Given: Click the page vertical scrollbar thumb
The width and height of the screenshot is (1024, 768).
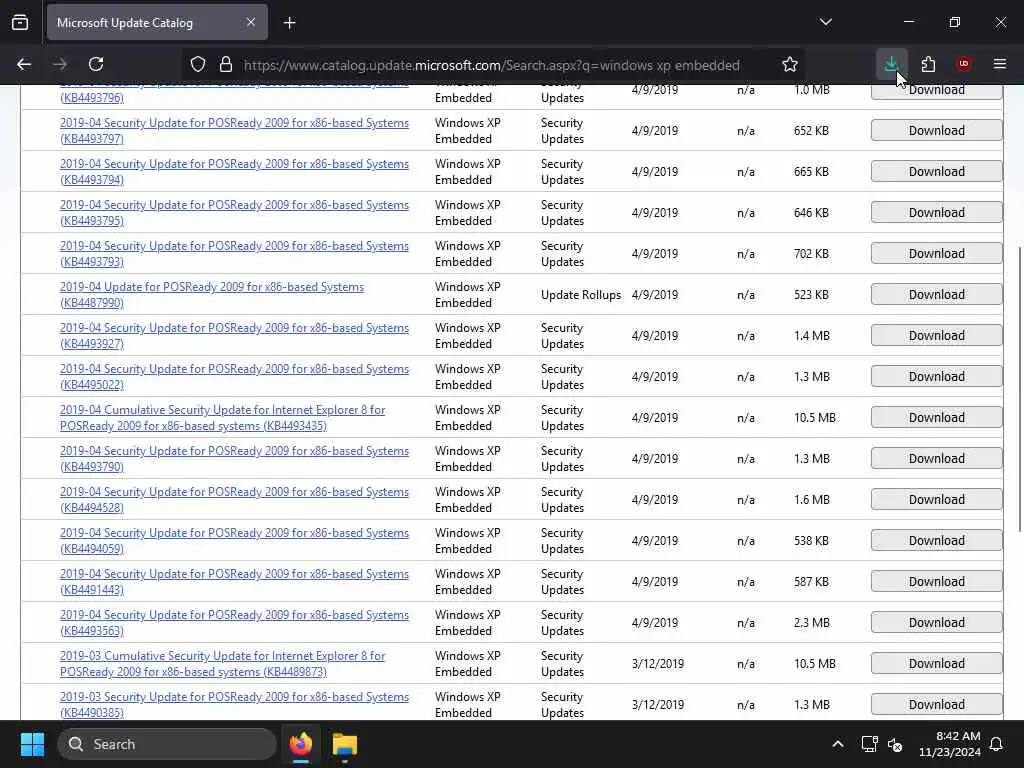Looking at the screenshot, I should (x=1019, y=389).
